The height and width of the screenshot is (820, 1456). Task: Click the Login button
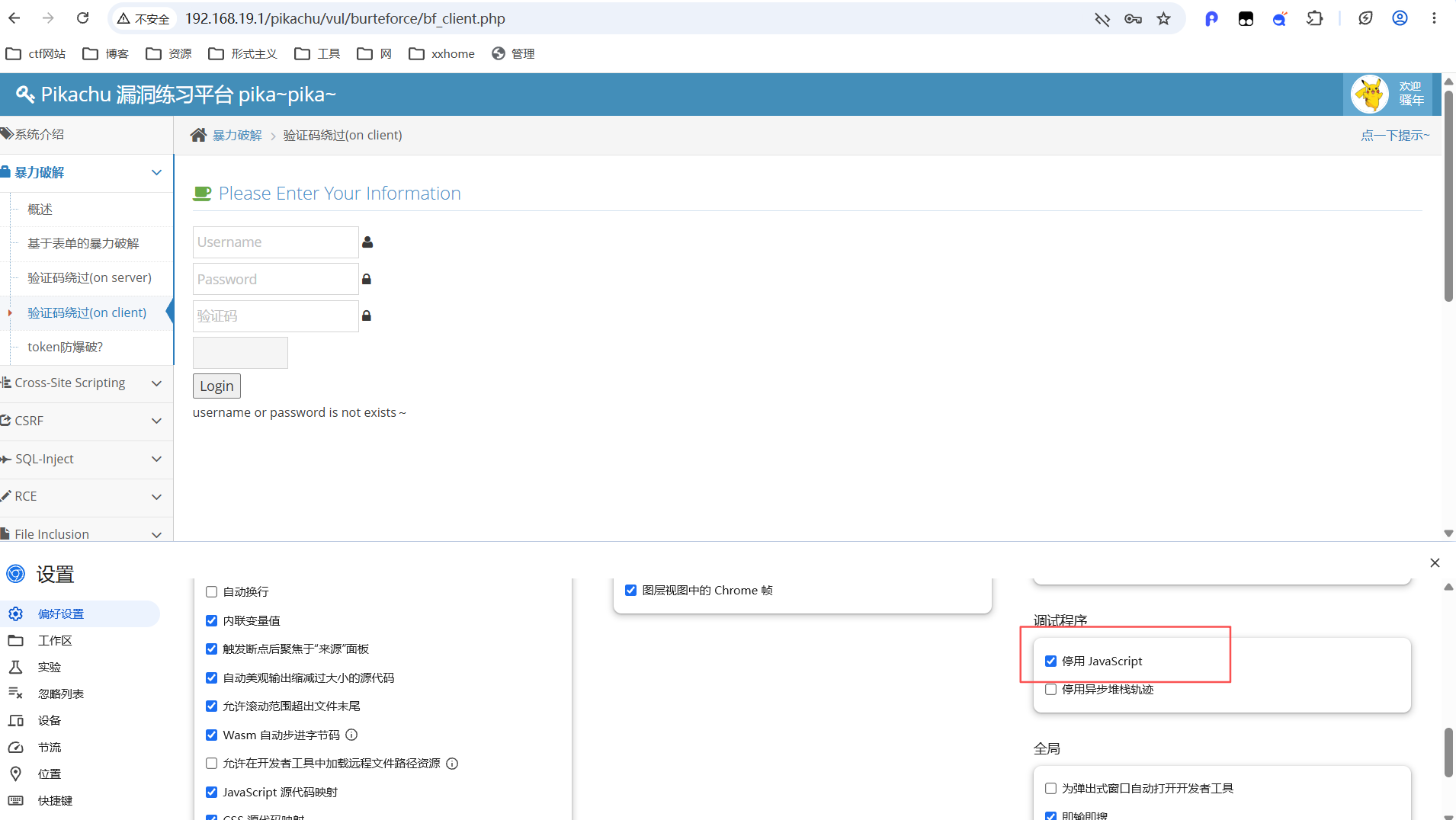pyautogui.click(x=216, y=386)
